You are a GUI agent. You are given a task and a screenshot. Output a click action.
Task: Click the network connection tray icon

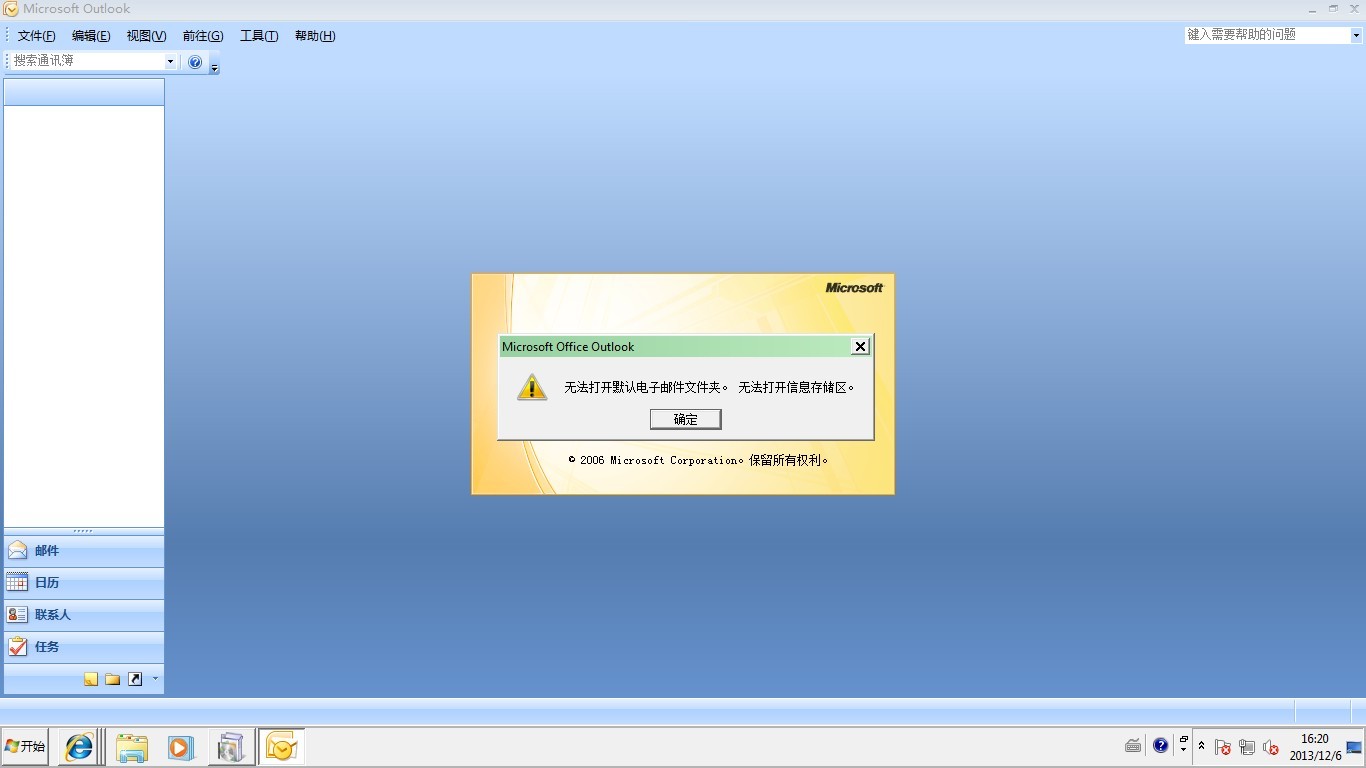coord(1246,747)
